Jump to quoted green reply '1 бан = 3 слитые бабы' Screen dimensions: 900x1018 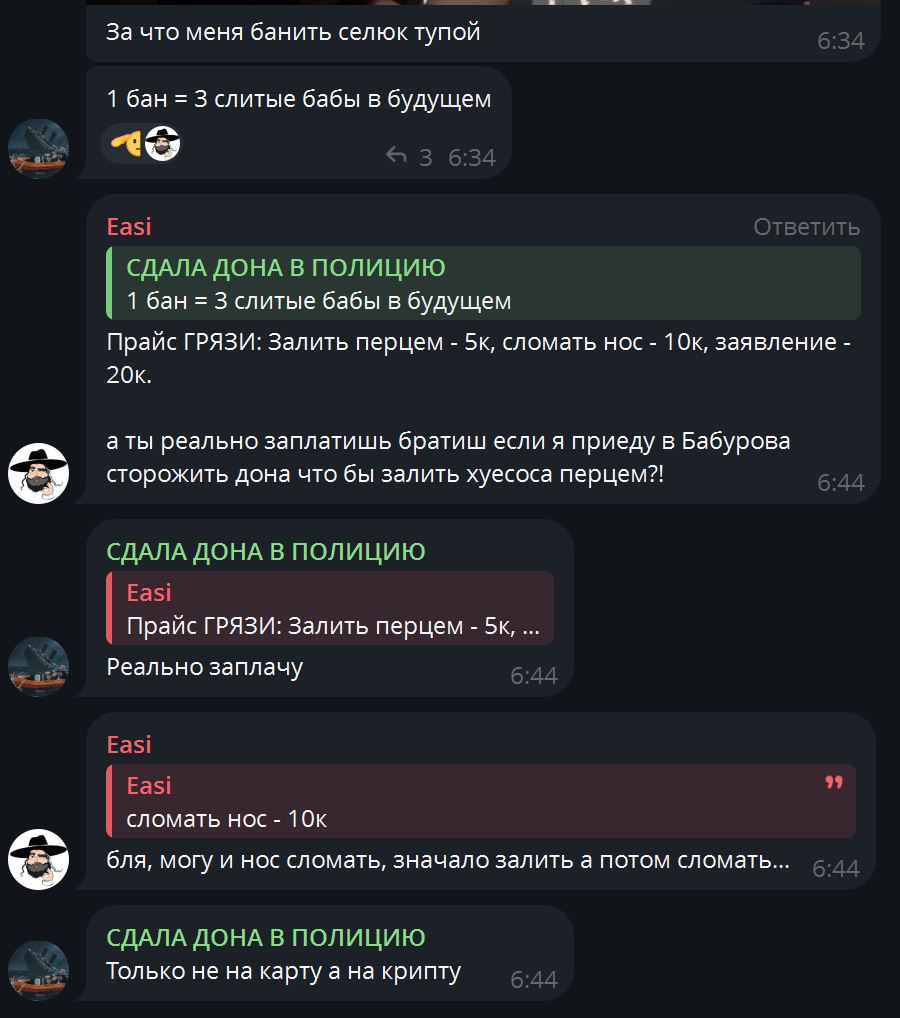click(x=483, y=283)
